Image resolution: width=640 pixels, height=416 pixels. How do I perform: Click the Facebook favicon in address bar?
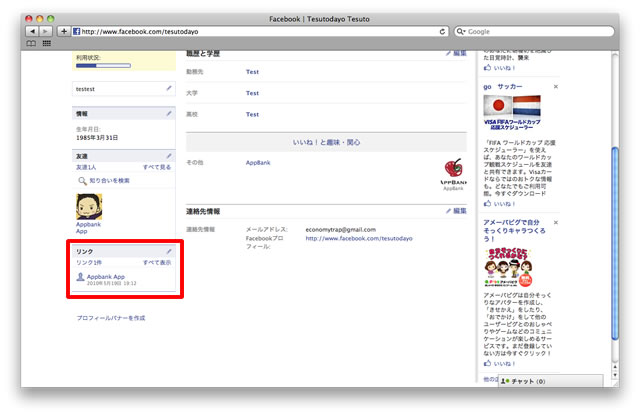76,31
